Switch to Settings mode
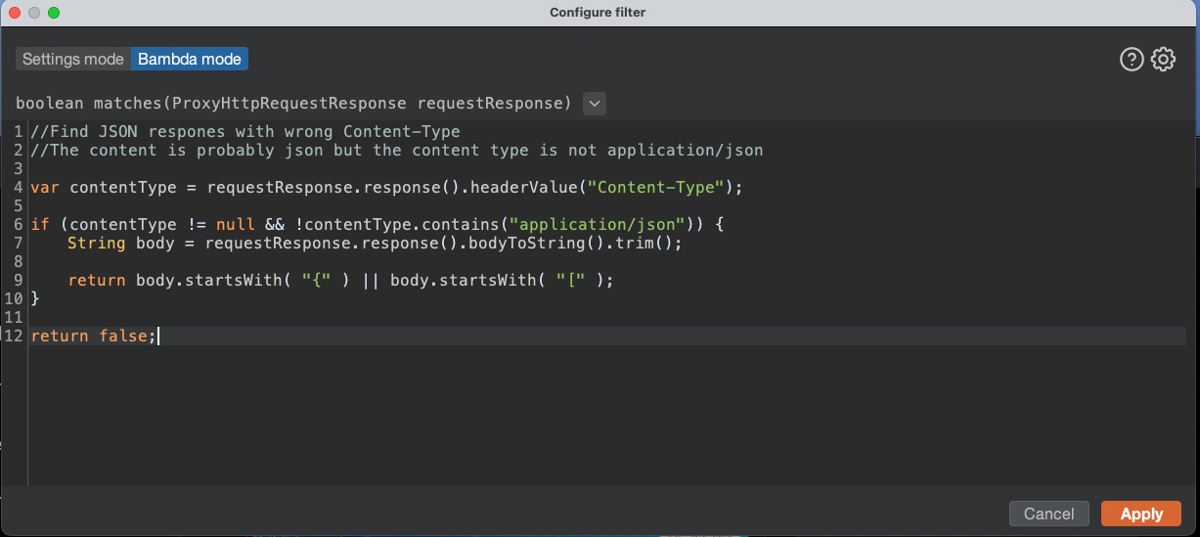This screenshot has width=1200, height=537. click(x=73, y=59)
